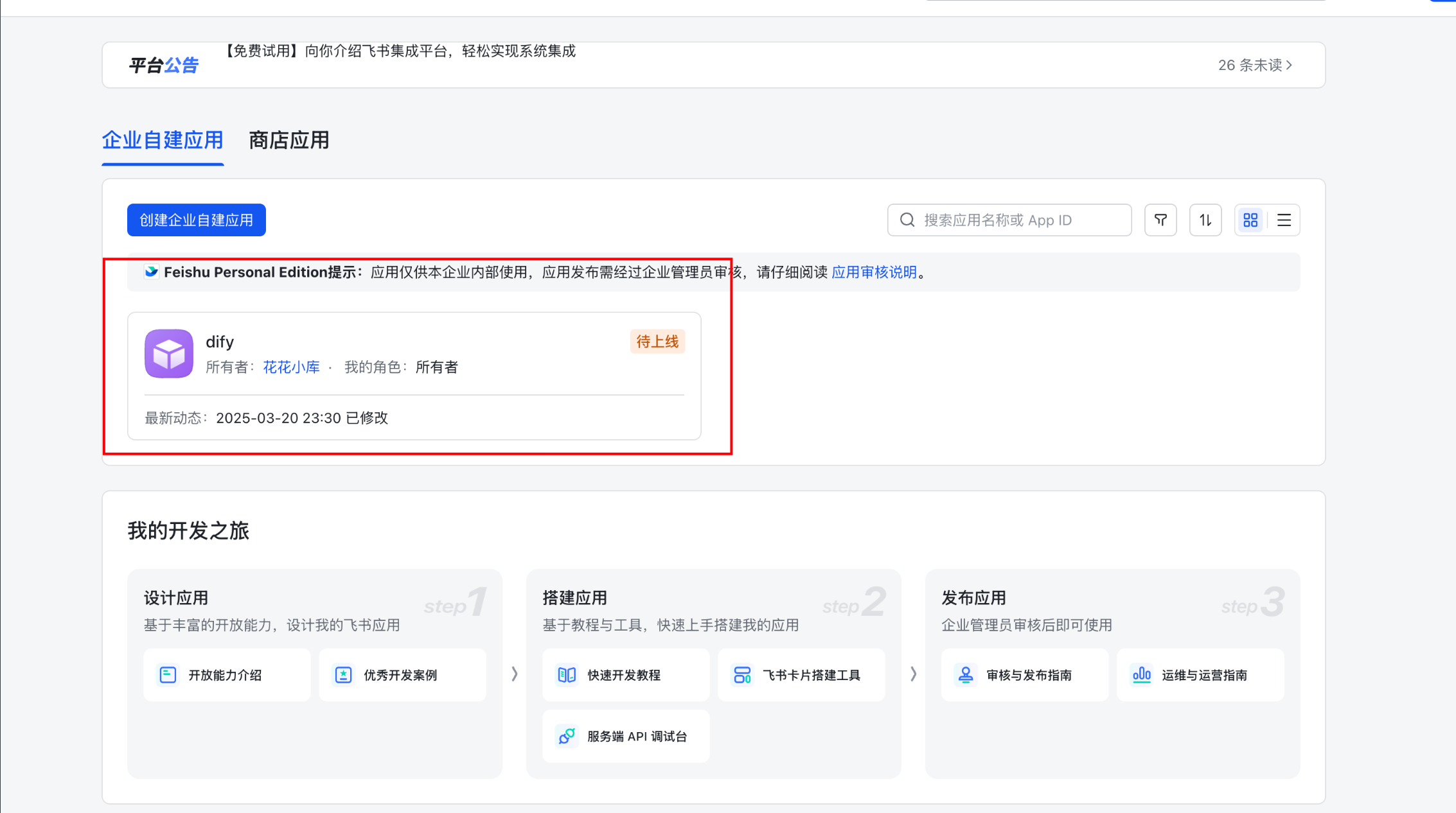Switch to grid view layout
Screen dimensions: 1456x813
[1250, 220]
